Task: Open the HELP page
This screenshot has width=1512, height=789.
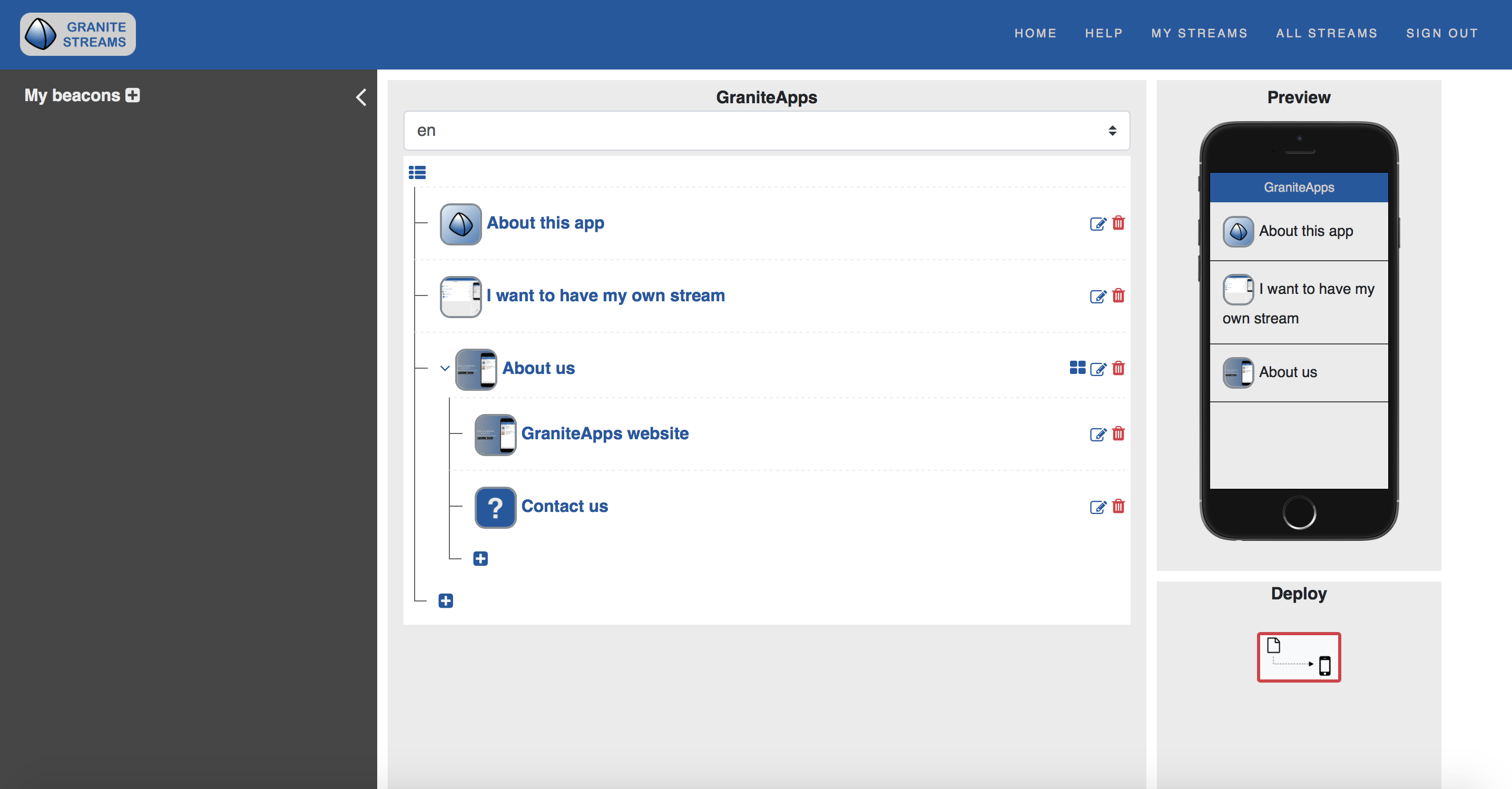Action: [1104, 33]
